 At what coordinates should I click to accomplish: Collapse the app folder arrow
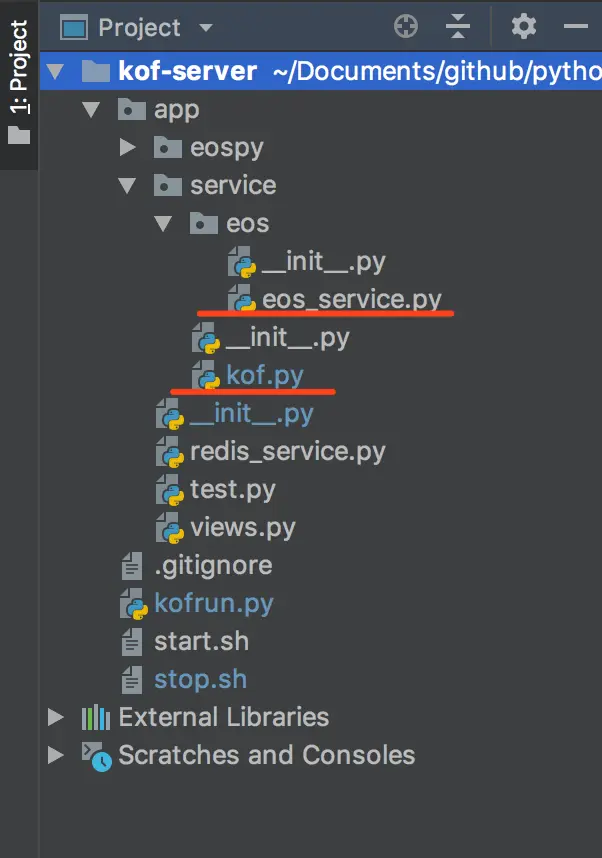pyautogui.click(x=91, y=110)
